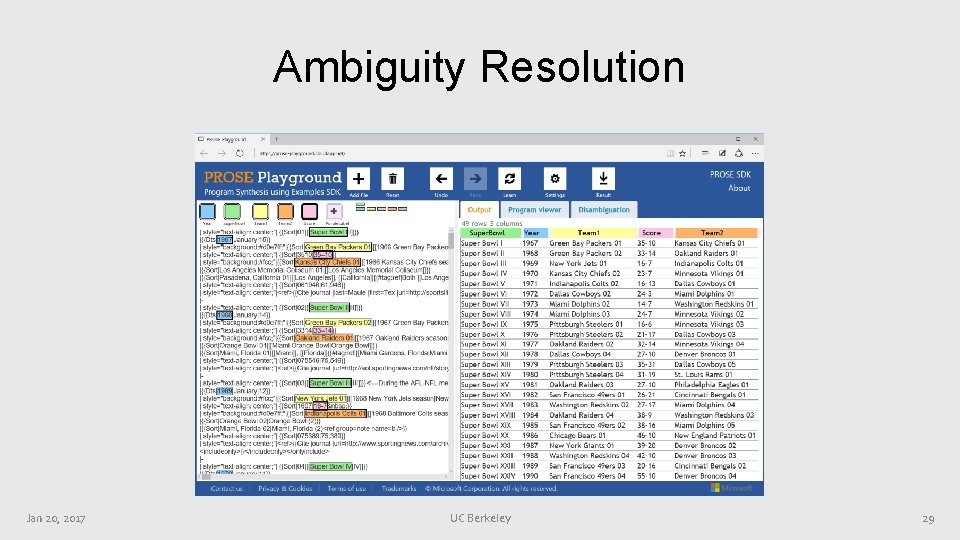The image size is (960, 540).
Task: Click the source text pane vertical scrollbar
Action: pos(451,352)
